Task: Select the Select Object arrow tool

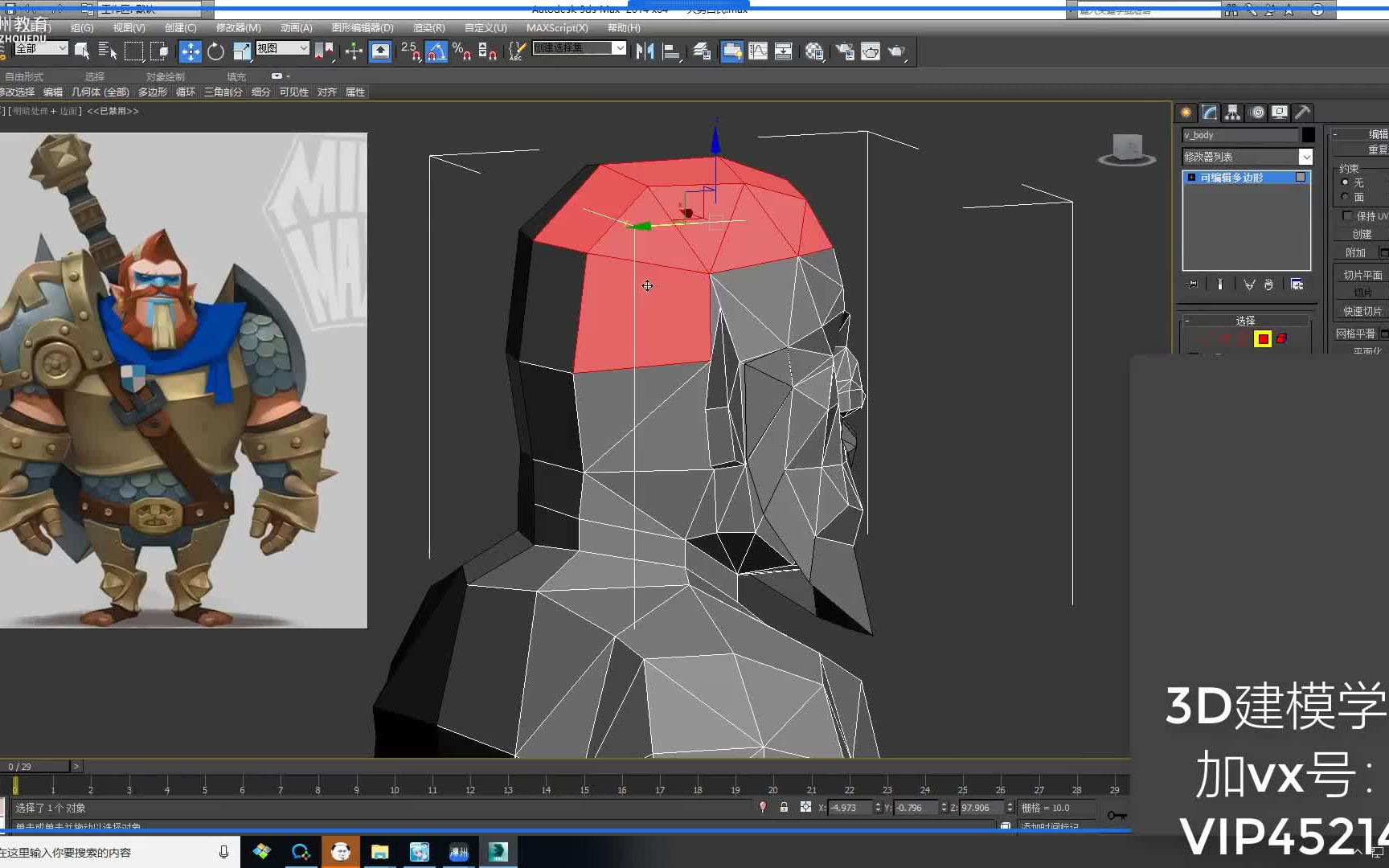Action: click(x=81, y=51)
